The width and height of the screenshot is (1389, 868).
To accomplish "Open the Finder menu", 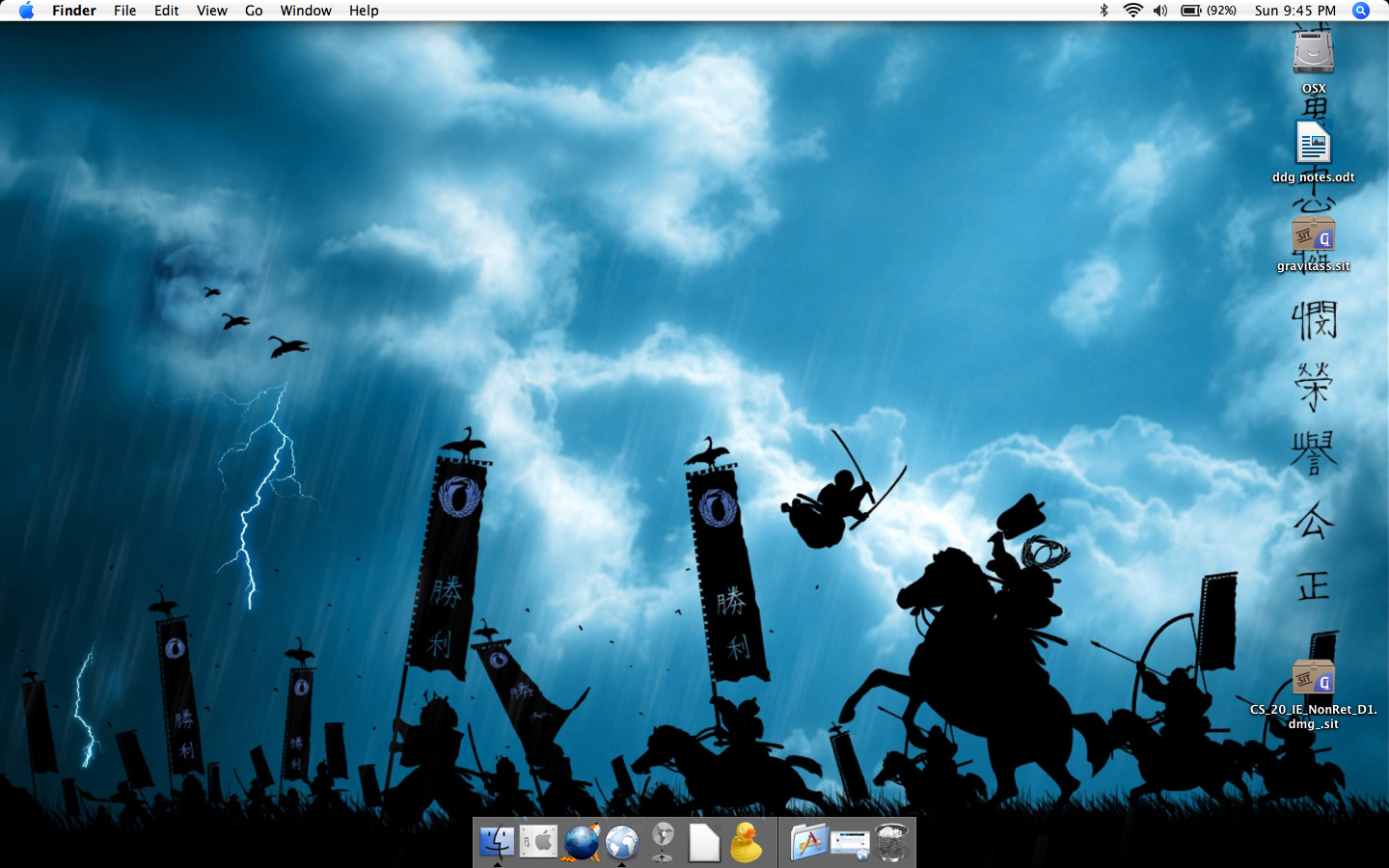I will [74, 11].
